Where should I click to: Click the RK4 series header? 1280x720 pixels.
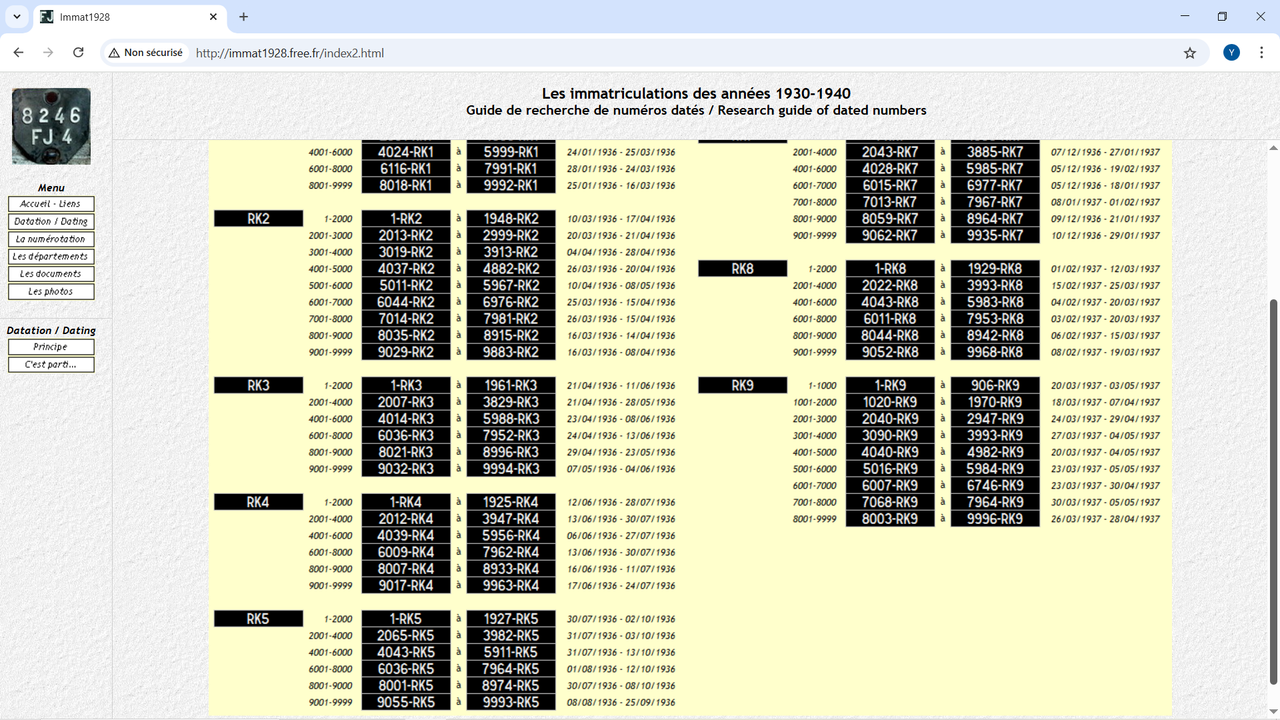[258, 502]
